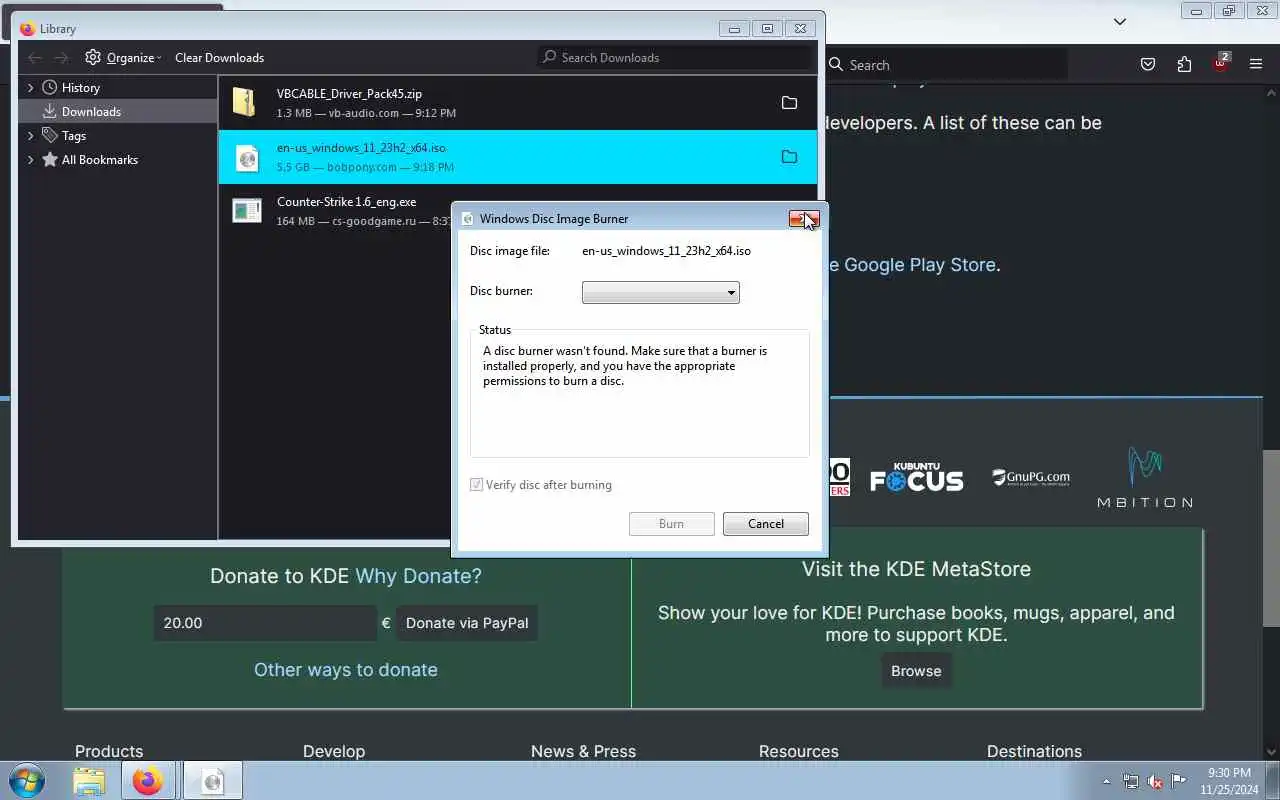1280x800 pixels.
Task: Open the list all tabs chevron
Action: tap(1120, 21)
